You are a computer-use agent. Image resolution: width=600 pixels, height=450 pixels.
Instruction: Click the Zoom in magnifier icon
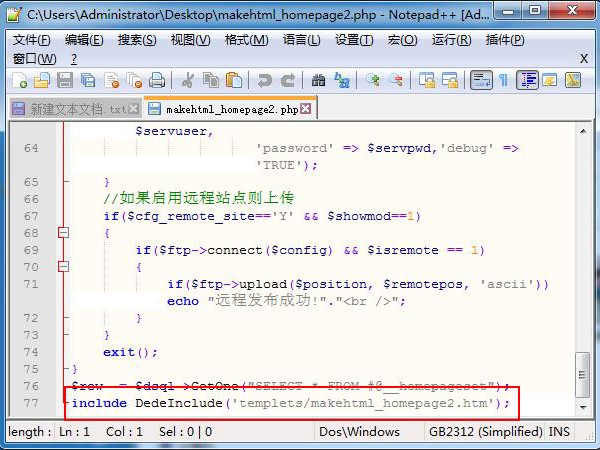(x=373, y=80)
